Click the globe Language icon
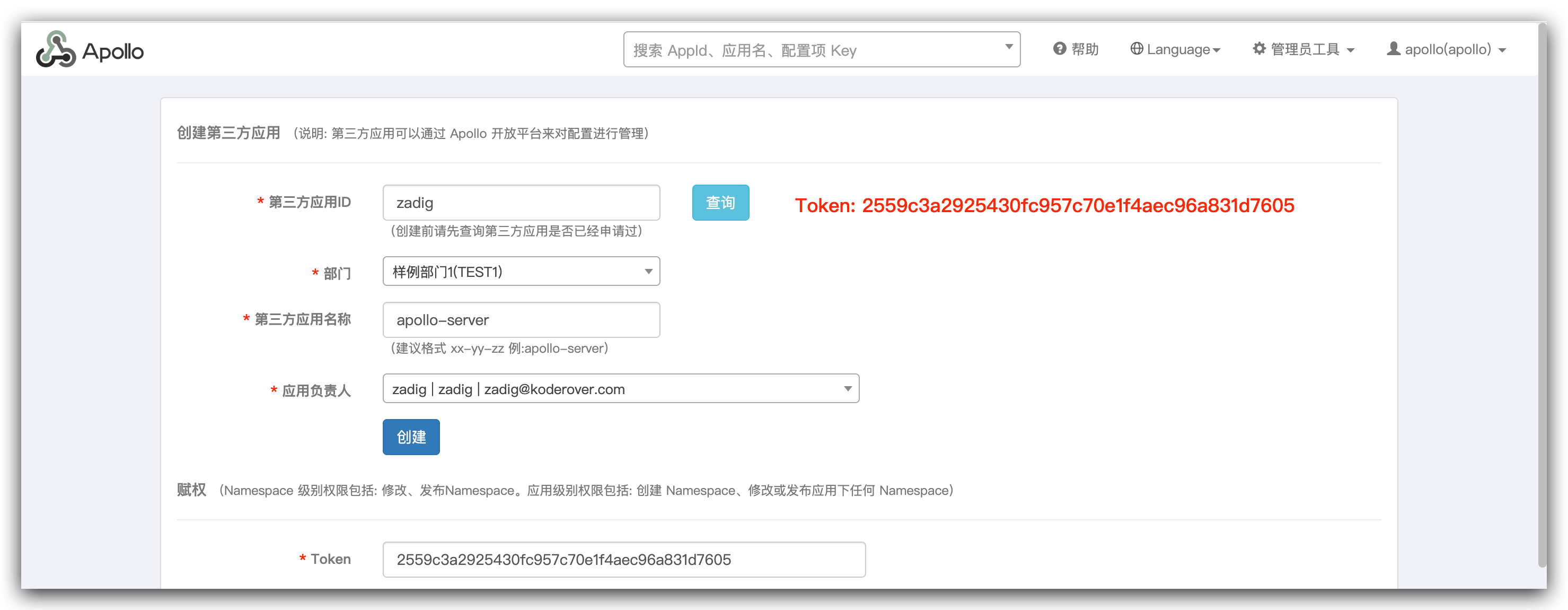This screenshot has width=1568, height=610. (x=1136, y=49)
